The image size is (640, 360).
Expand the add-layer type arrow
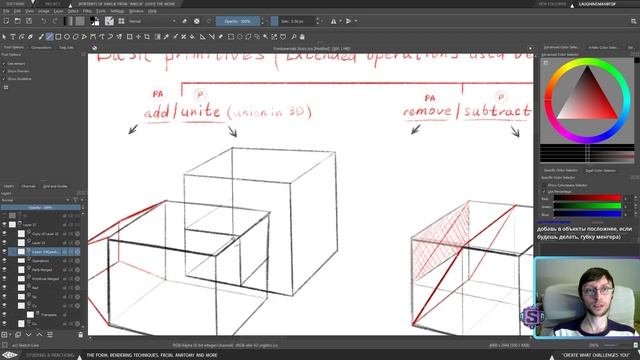pyautogui.click(x=10, y=335)
